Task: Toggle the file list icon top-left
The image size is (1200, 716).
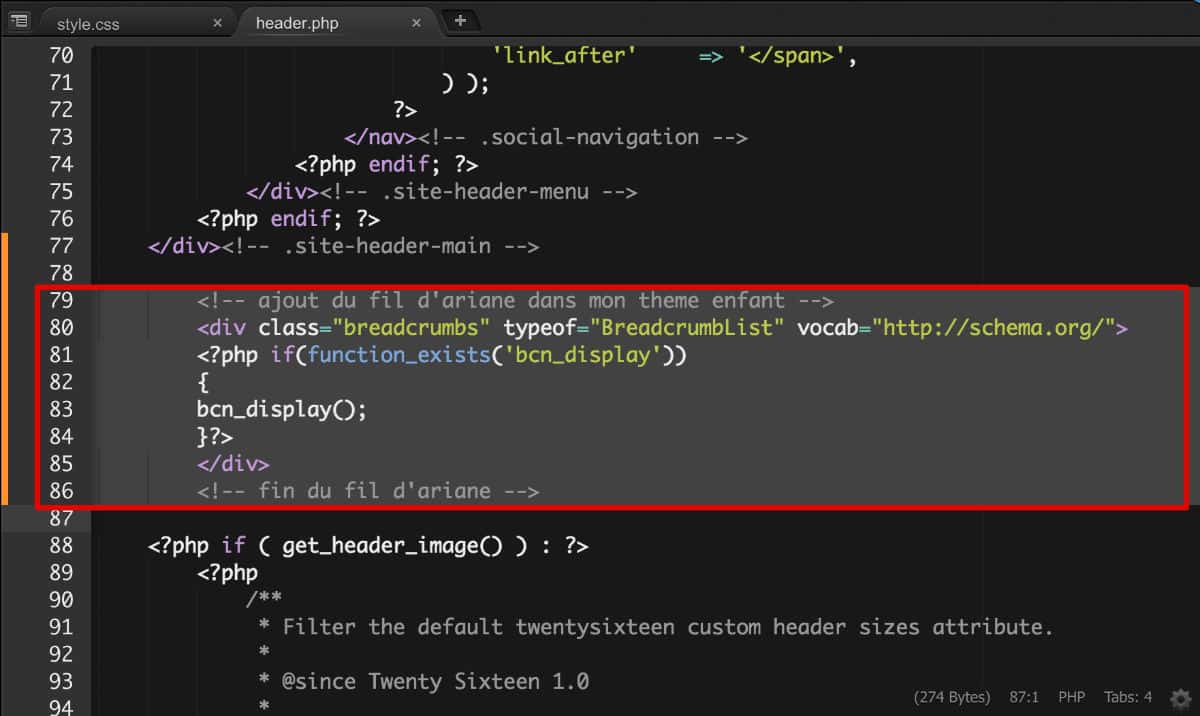Action: pos(19,20)
